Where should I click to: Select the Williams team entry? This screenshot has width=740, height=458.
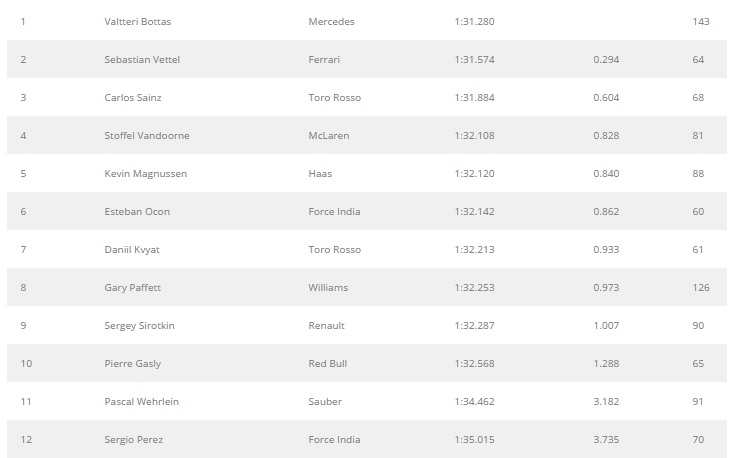coord(328,288)
